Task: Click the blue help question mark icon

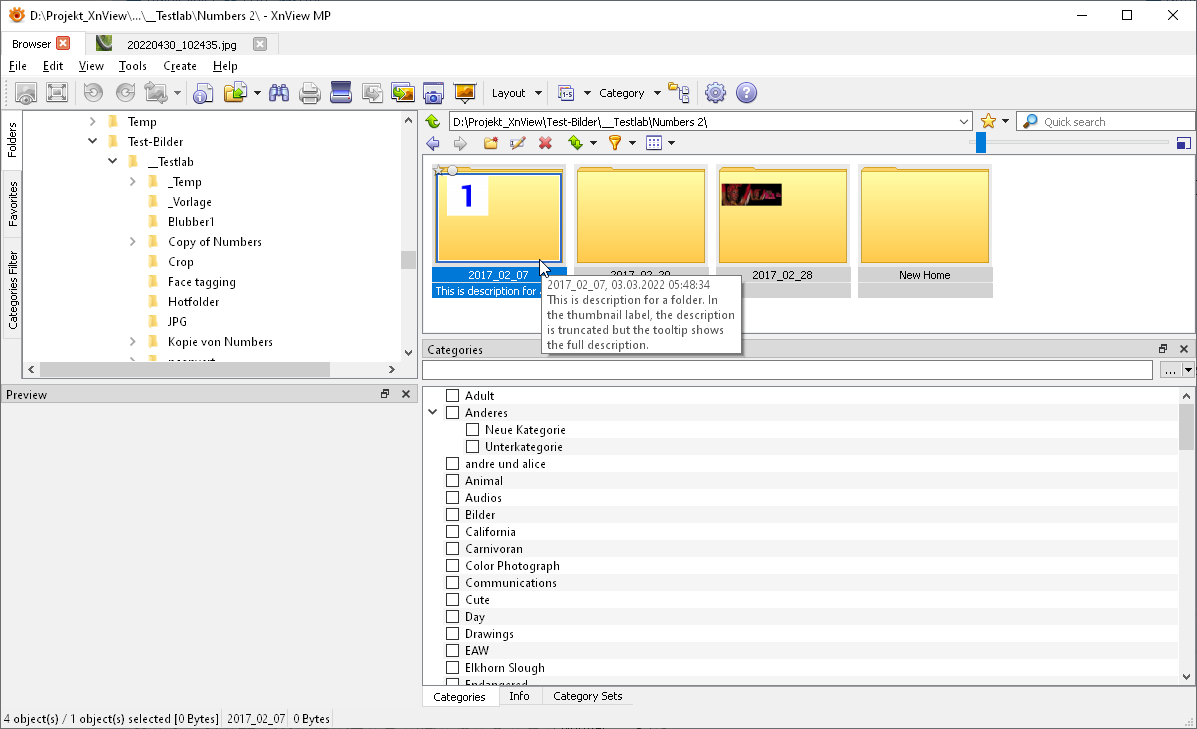Action: click(x=746, y=93)
